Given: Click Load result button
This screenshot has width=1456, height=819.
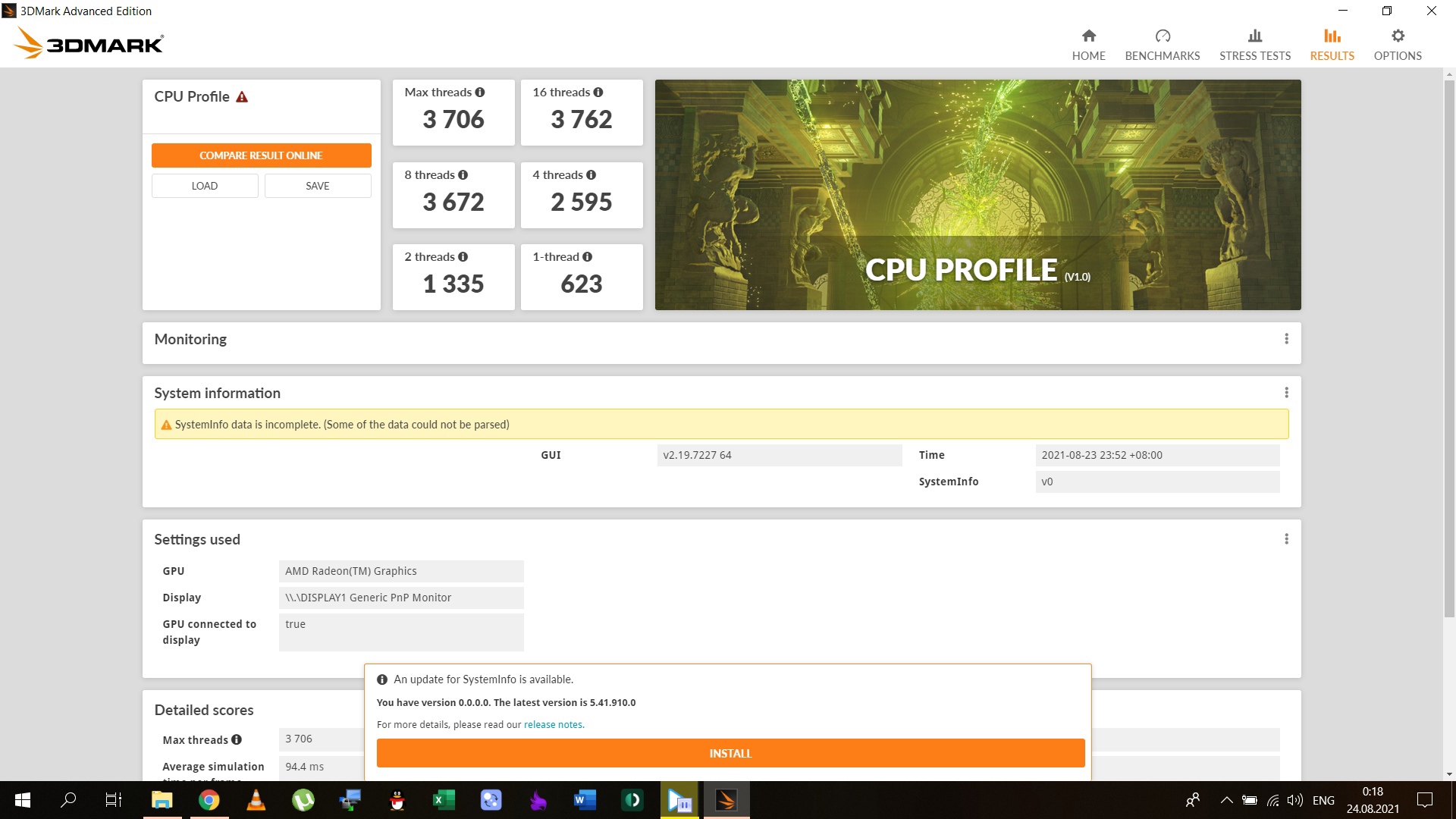Looking at the screenshot, I should [x=205, y=187].
